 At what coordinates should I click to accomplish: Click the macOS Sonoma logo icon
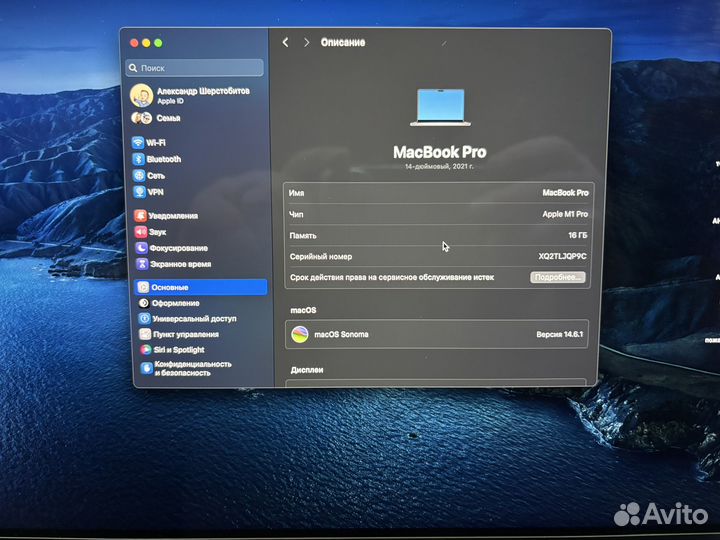[x=300, y=334]
